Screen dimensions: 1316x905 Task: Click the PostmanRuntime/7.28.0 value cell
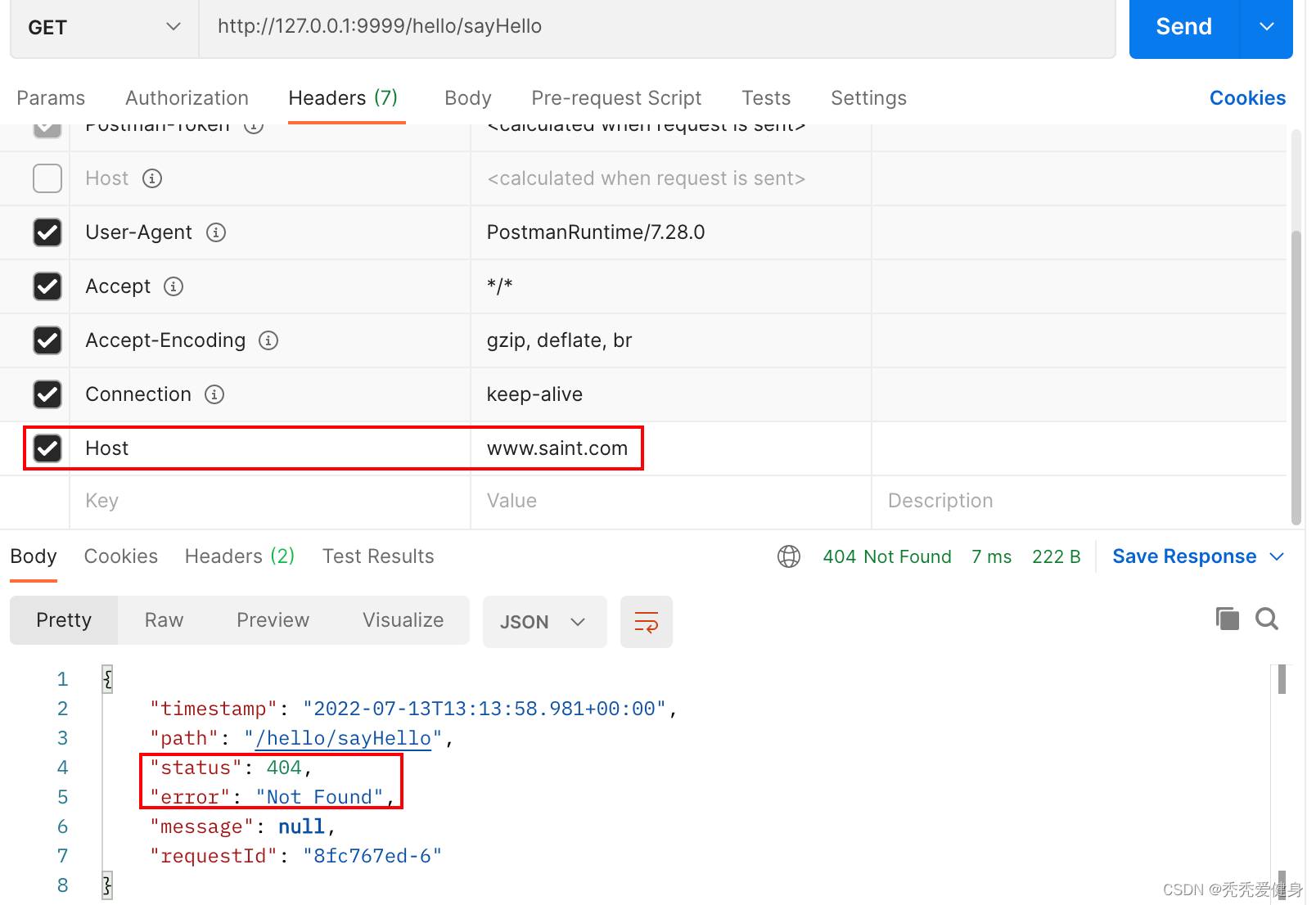coord(671,232)
